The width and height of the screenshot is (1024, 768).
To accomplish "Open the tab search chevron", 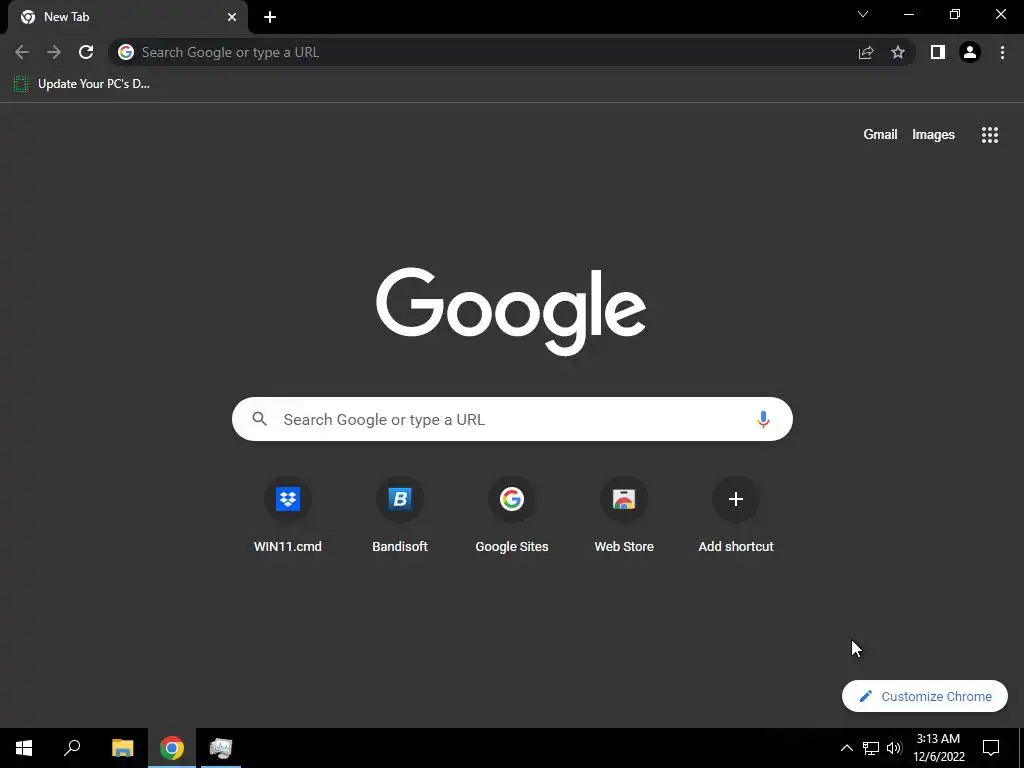I will tap(863, 14).
